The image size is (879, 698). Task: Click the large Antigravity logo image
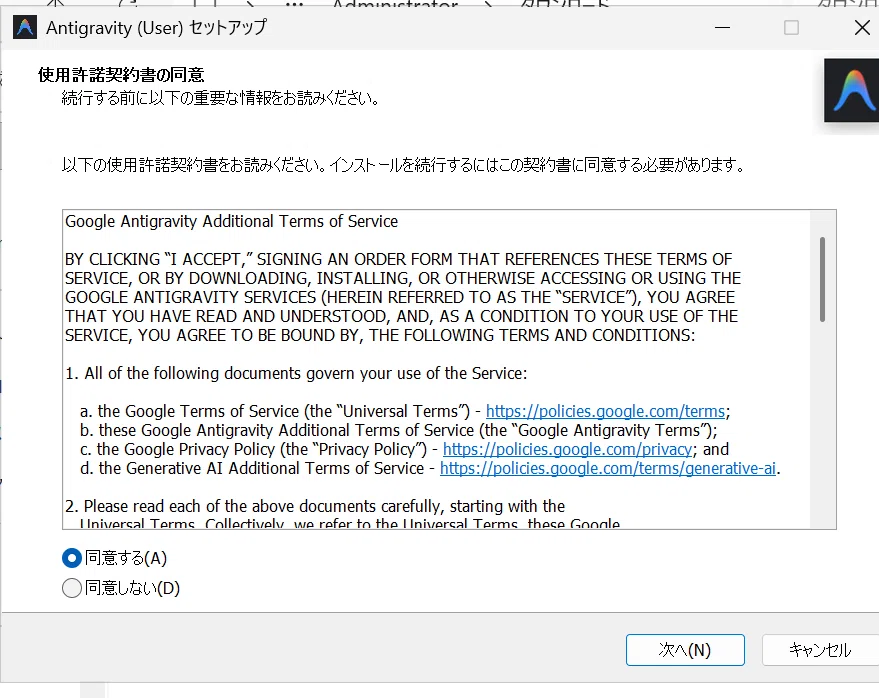point(852,90)
